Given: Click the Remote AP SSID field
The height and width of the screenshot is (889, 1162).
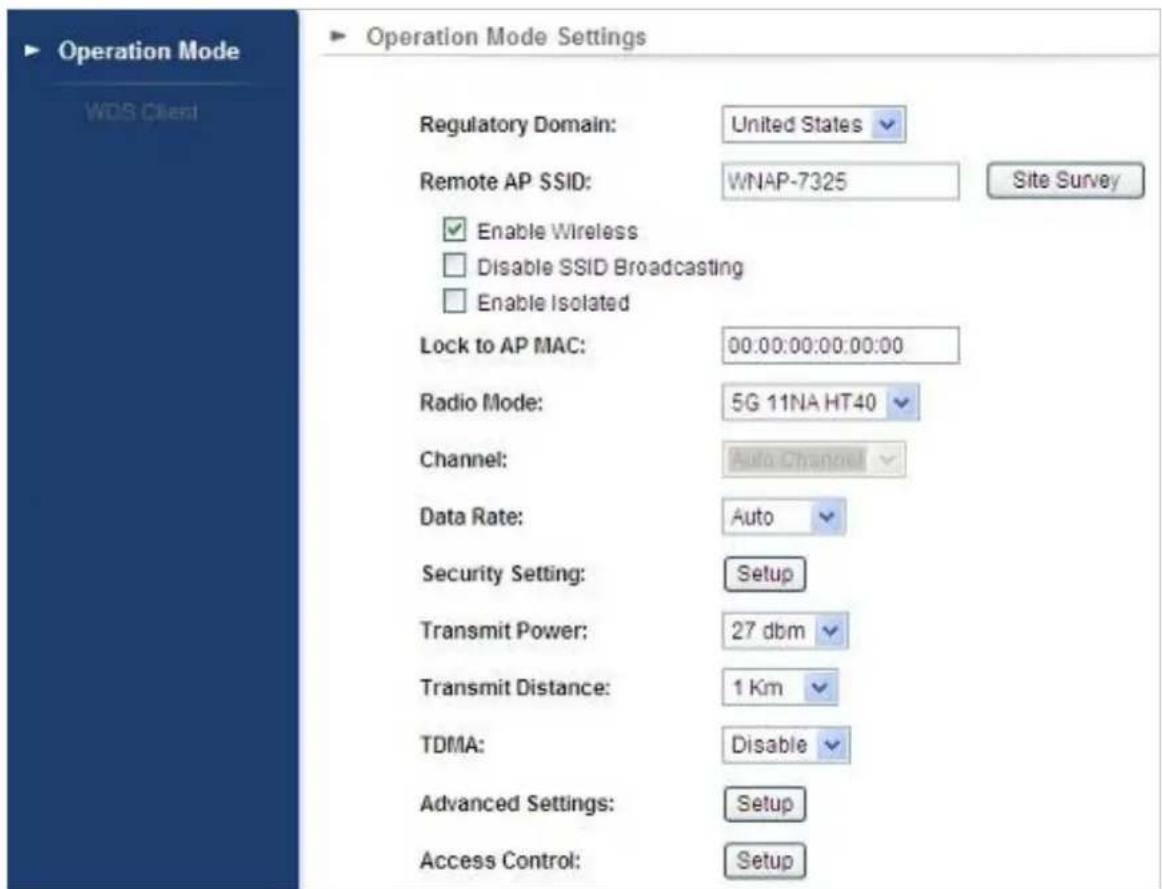Looking at the screenshot, I should point(840,182).
